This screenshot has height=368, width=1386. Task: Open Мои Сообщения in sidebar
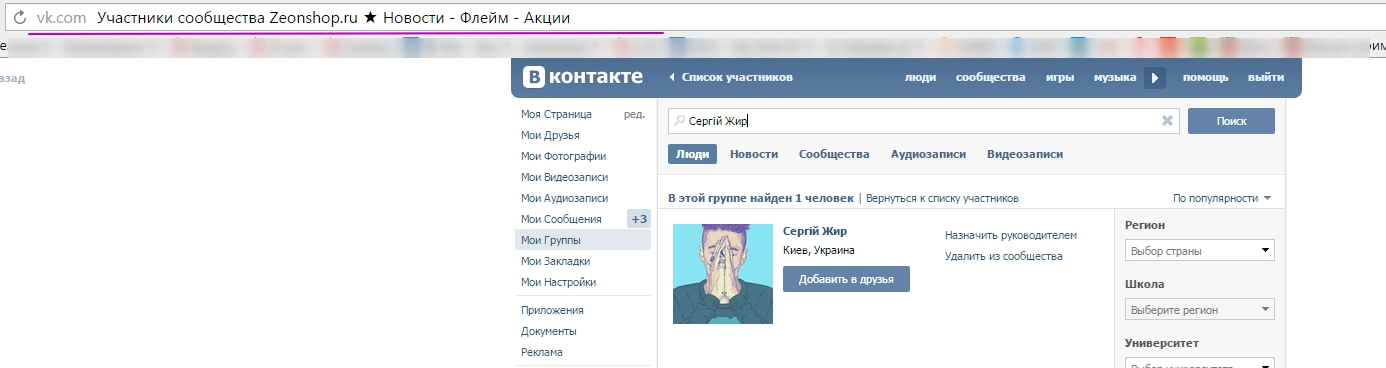coord(561,219)
